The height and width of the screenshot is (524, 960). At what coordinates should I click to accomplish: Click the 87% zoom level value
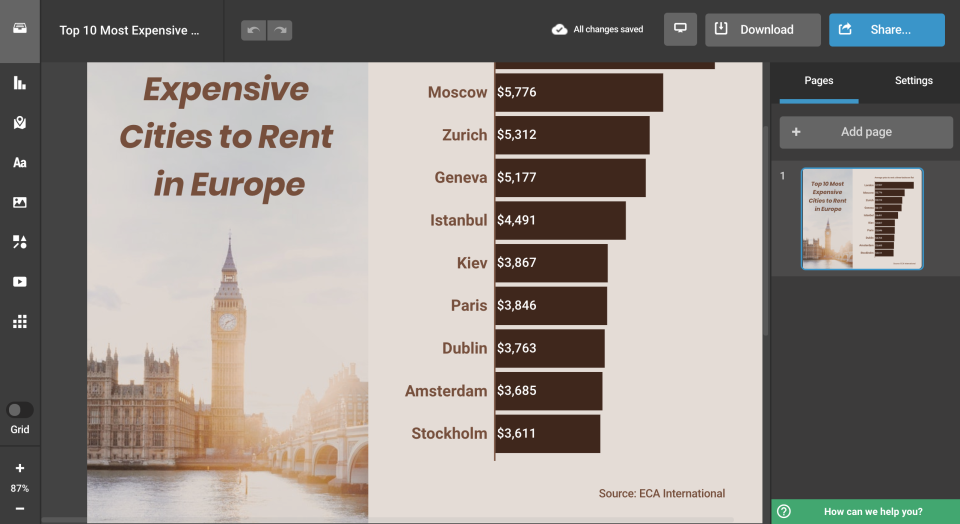click(x=20, y=488)
